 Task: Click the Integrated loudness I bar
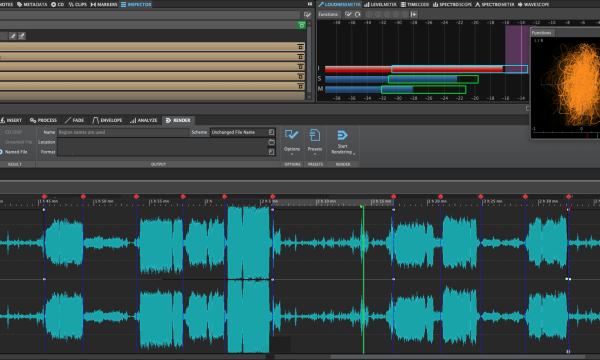click(x=426, y=69)
